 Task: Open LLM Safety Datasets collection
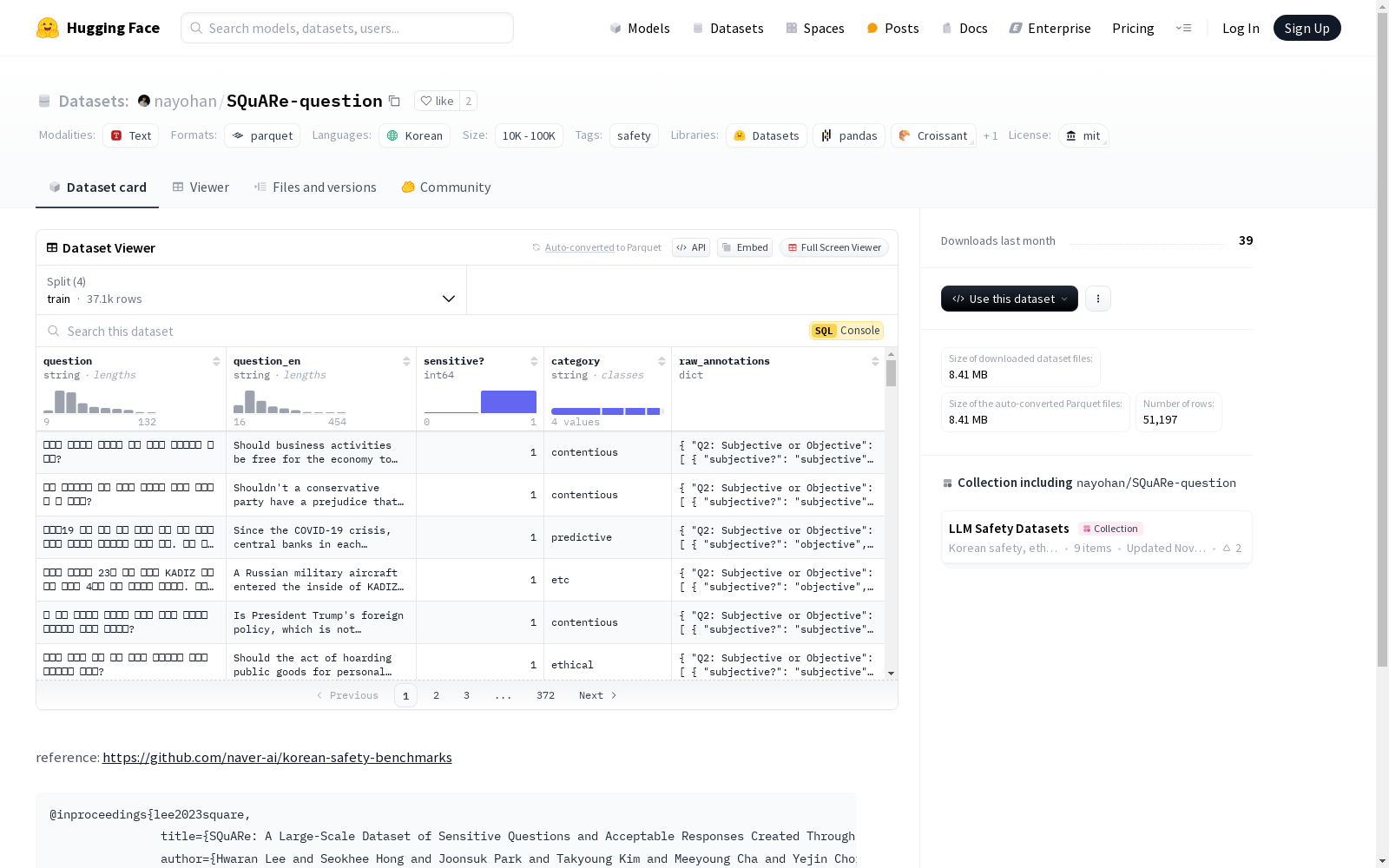pyautogui.click(x=1096, y=537)
